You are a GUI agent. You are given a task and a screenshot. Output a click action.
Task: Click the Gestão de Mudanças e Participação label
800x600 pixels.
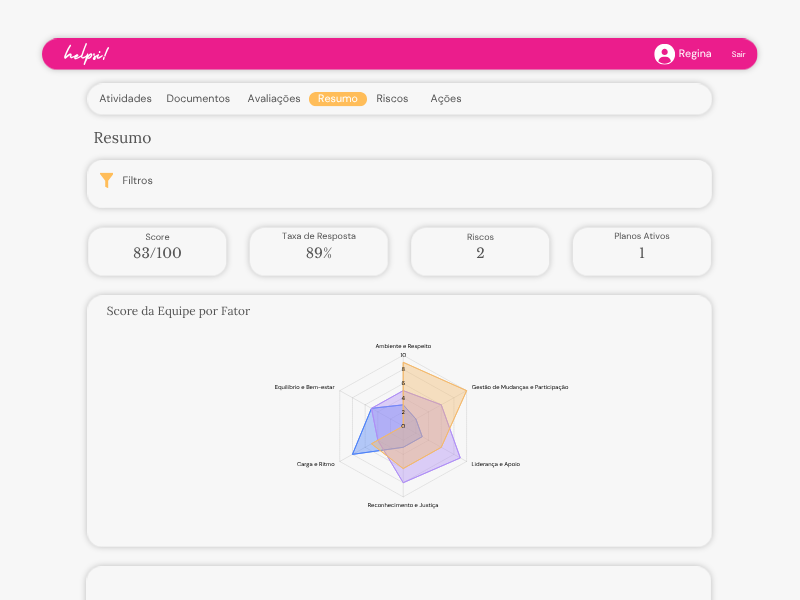pos(519,387)
